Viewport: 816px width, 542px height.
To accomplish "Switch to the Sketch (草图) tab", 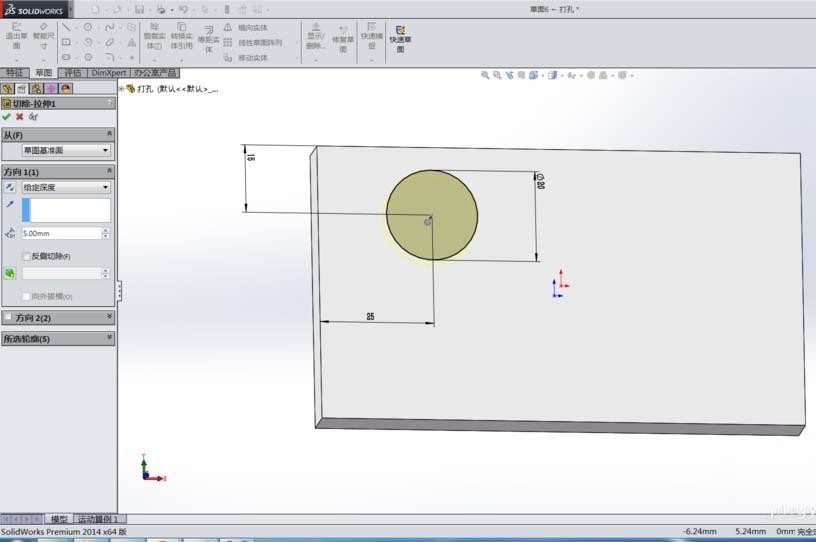I will (44, 73).
